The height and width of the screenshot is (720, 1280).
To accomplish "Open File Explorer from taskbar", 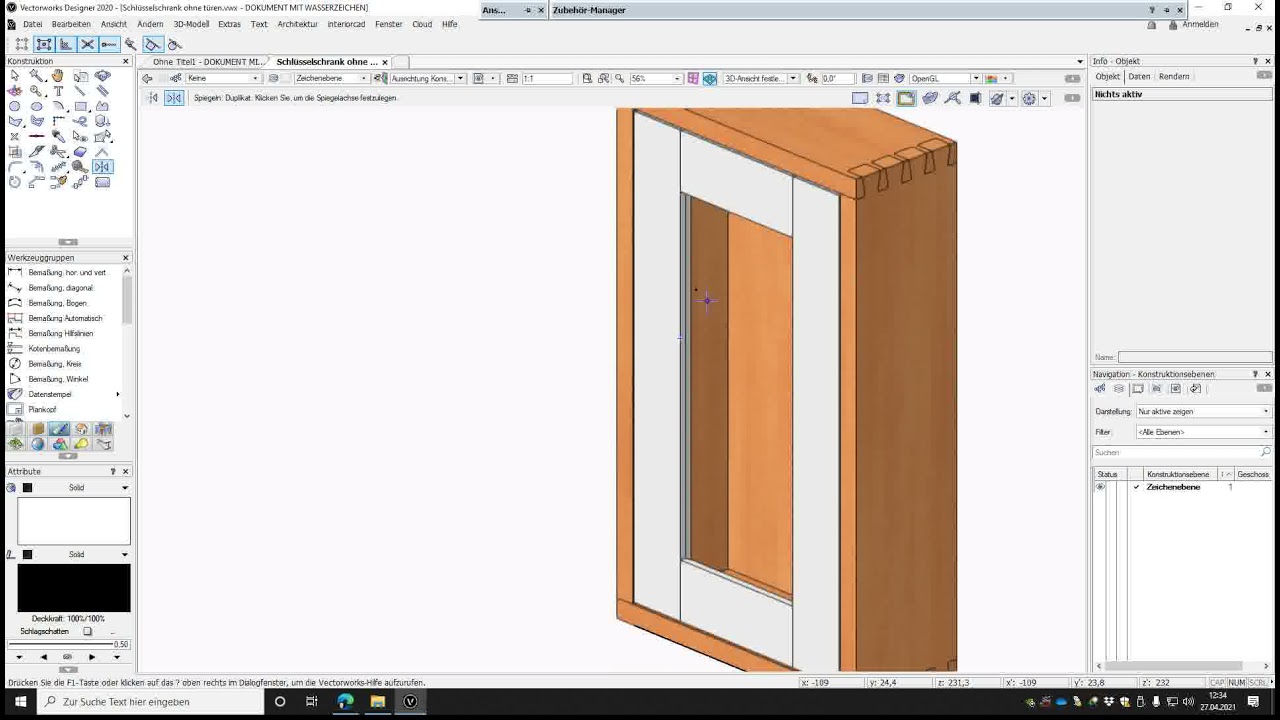I will [x=377, y=702].
